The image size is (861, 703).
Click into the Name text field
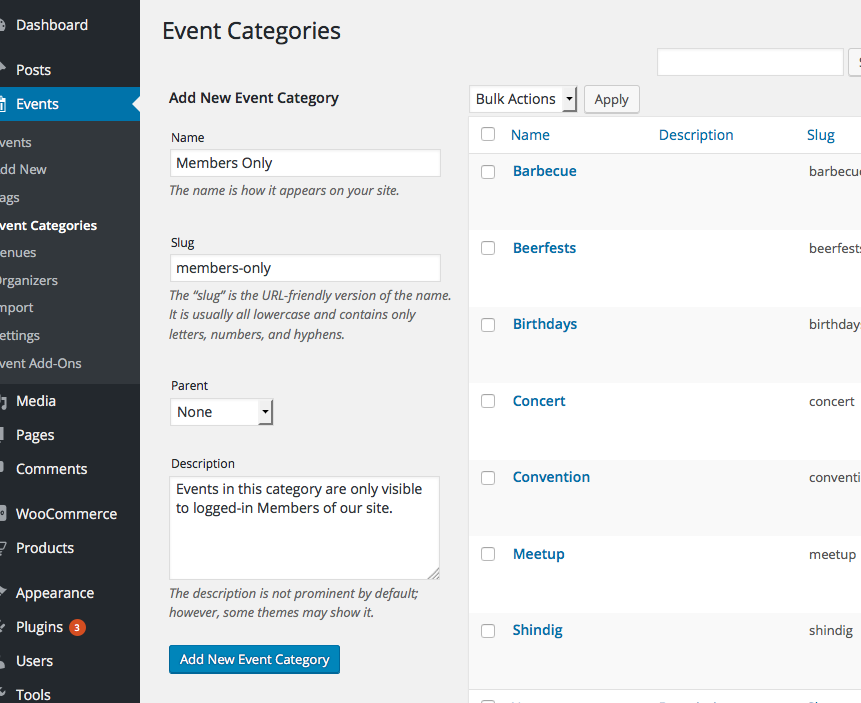point(305,163)
